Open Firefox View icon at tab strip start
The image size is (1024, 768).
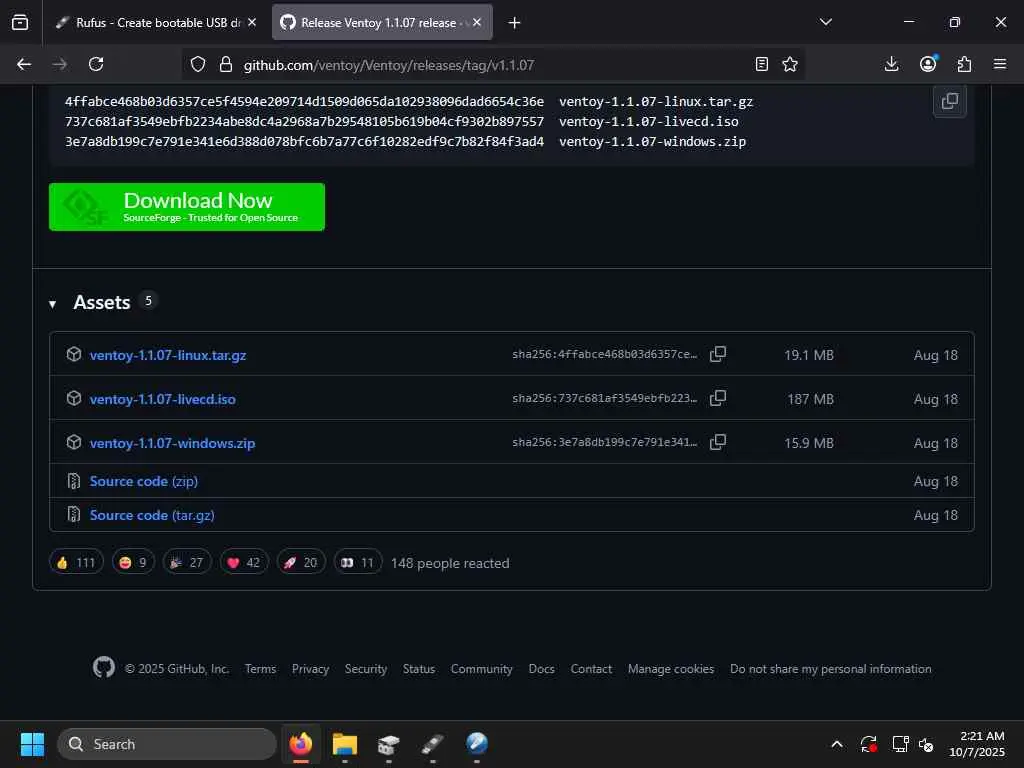(x=20, y=22)
